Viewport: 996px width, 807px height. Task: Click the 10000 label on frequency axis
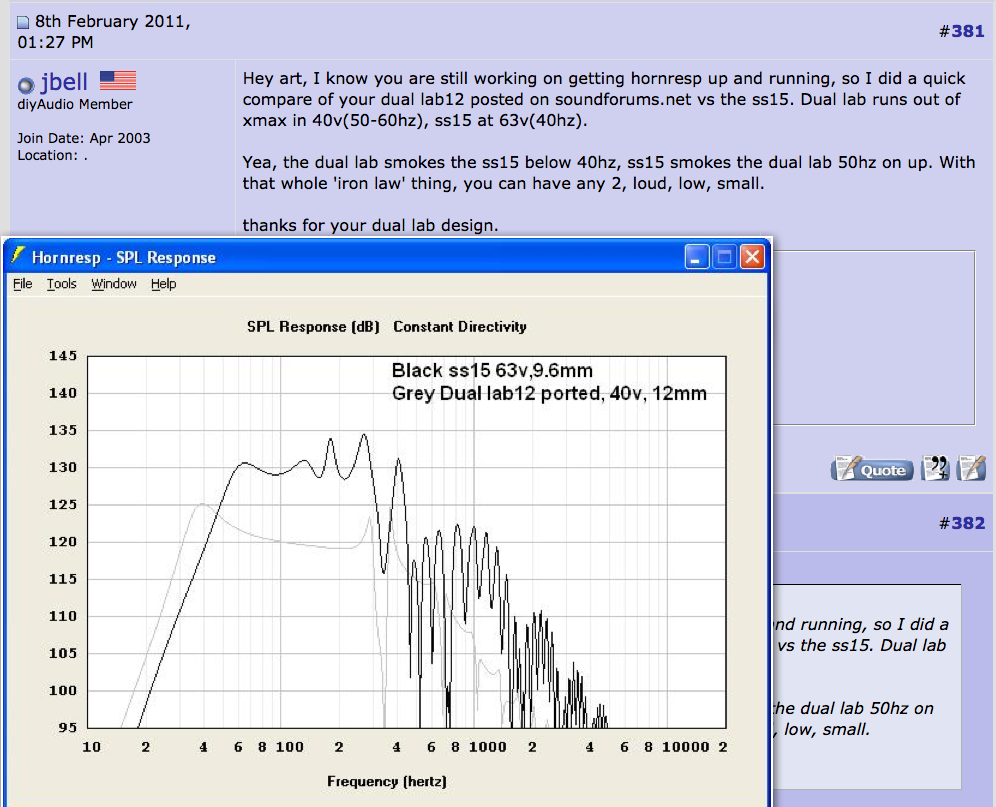coord(685,747)
